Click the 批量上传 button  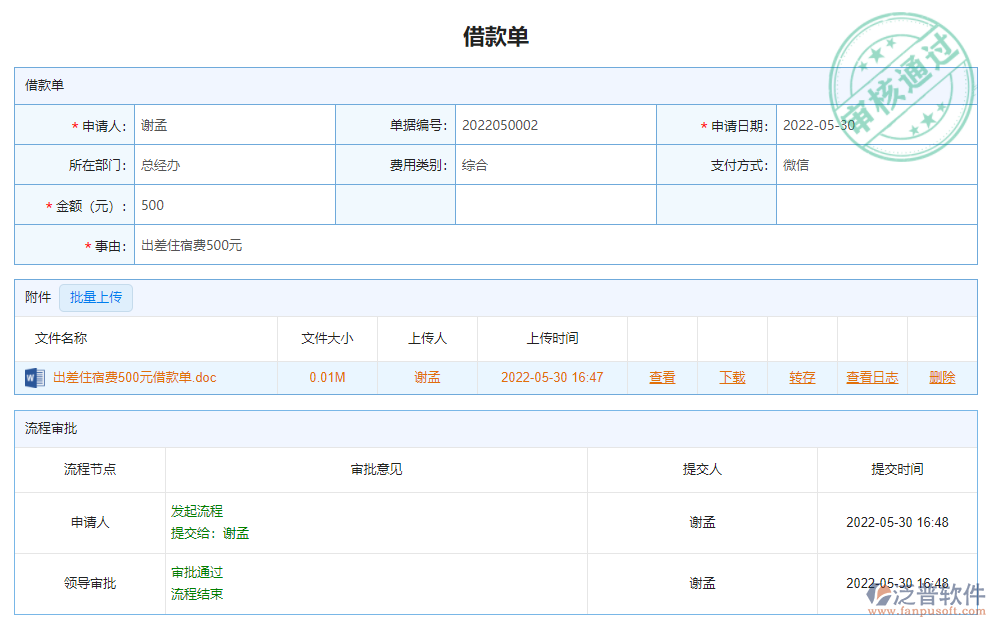[96, 298]
